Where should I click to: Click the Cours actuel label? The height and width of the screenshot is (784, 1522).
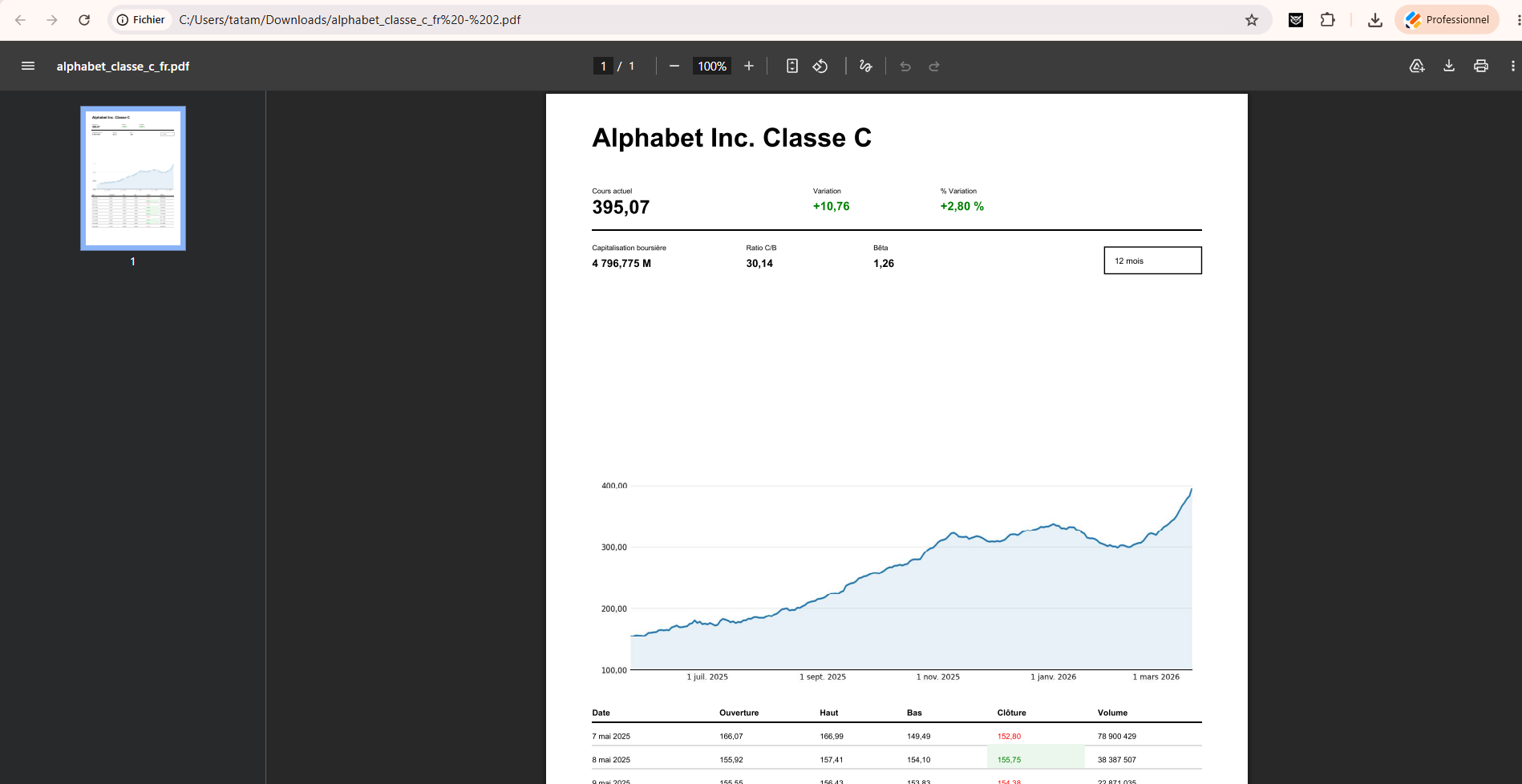[612, 191]
